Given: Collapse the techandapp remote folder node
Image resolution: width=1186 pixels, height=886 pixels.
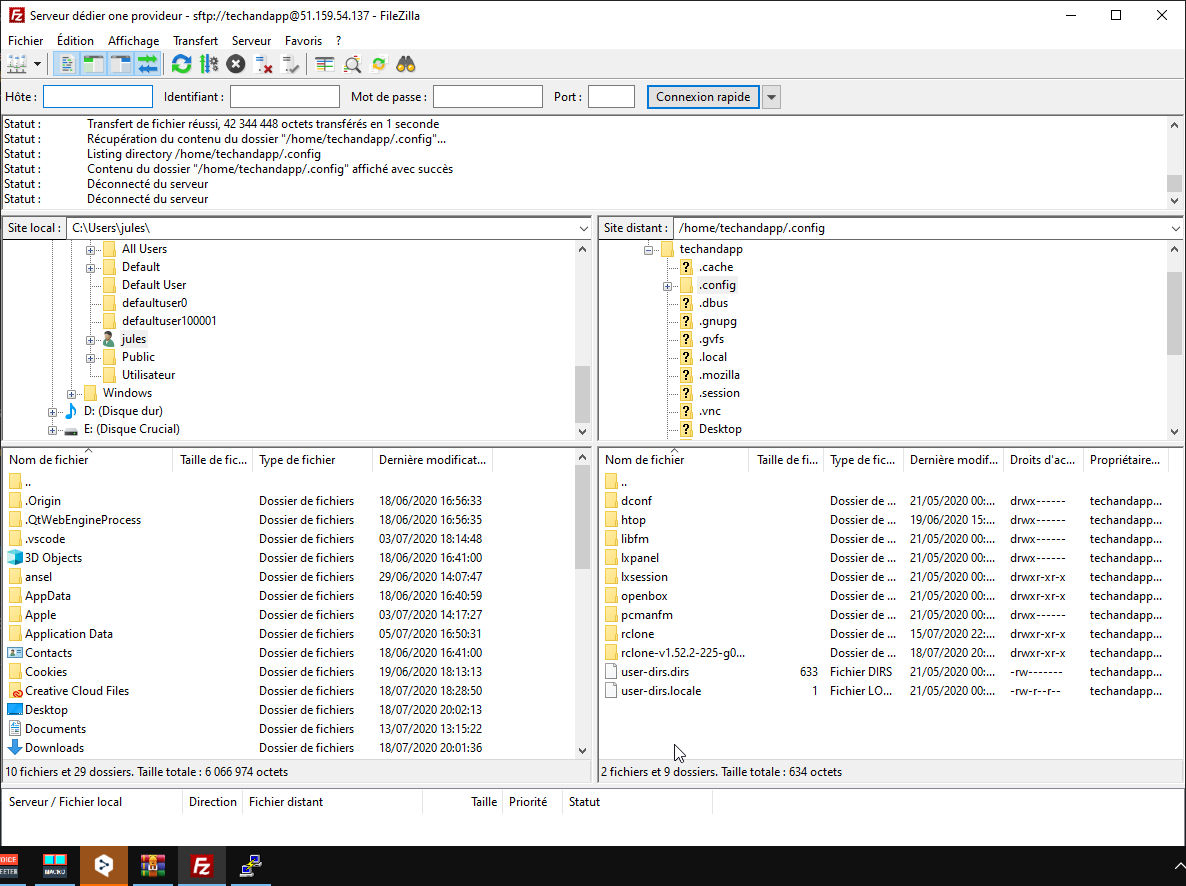Looking at the screenshot, I should click(x=648, y=250).
